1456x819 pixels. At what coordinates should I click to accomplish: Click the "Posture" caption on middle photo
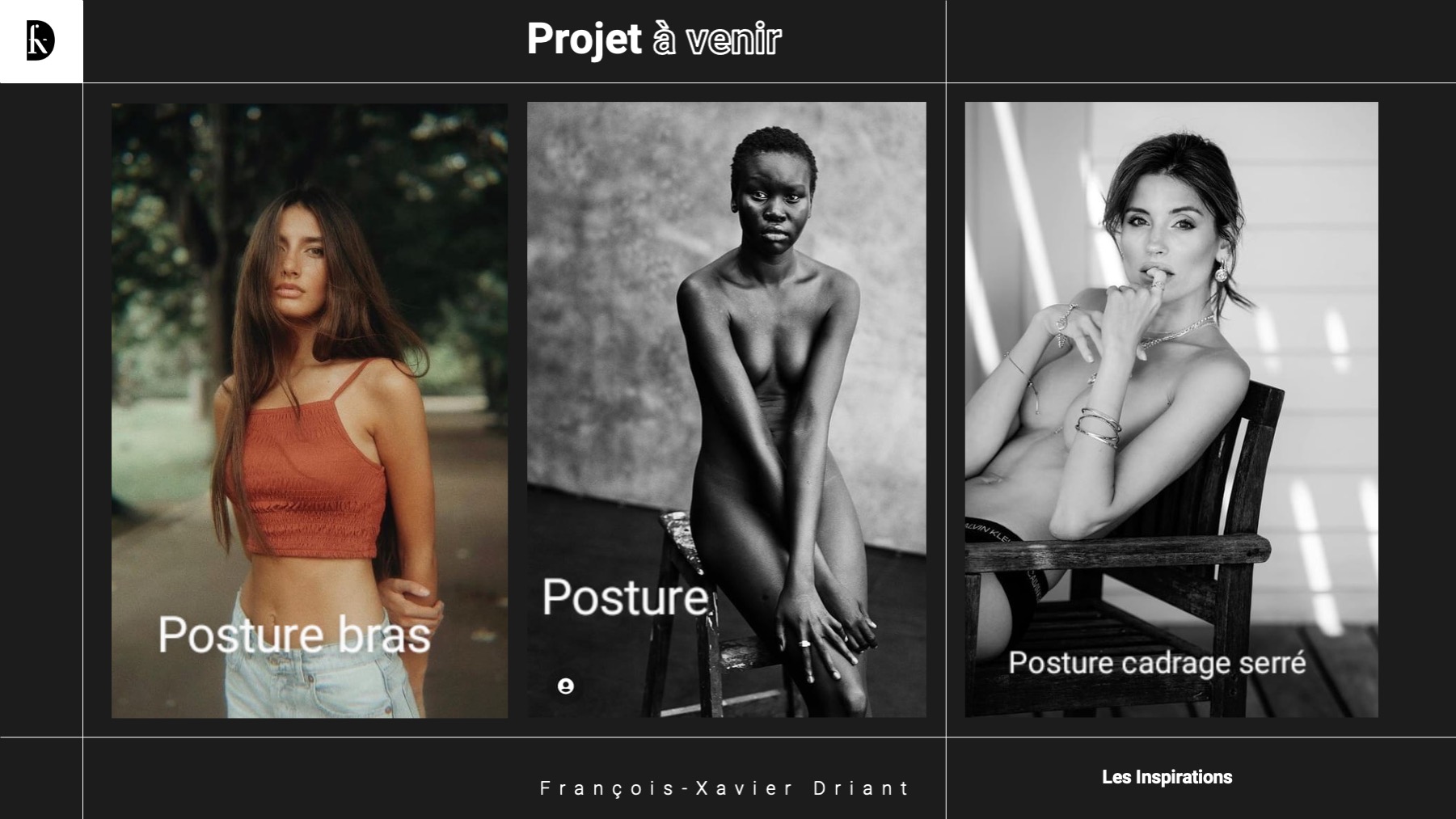tap(626, 597)
